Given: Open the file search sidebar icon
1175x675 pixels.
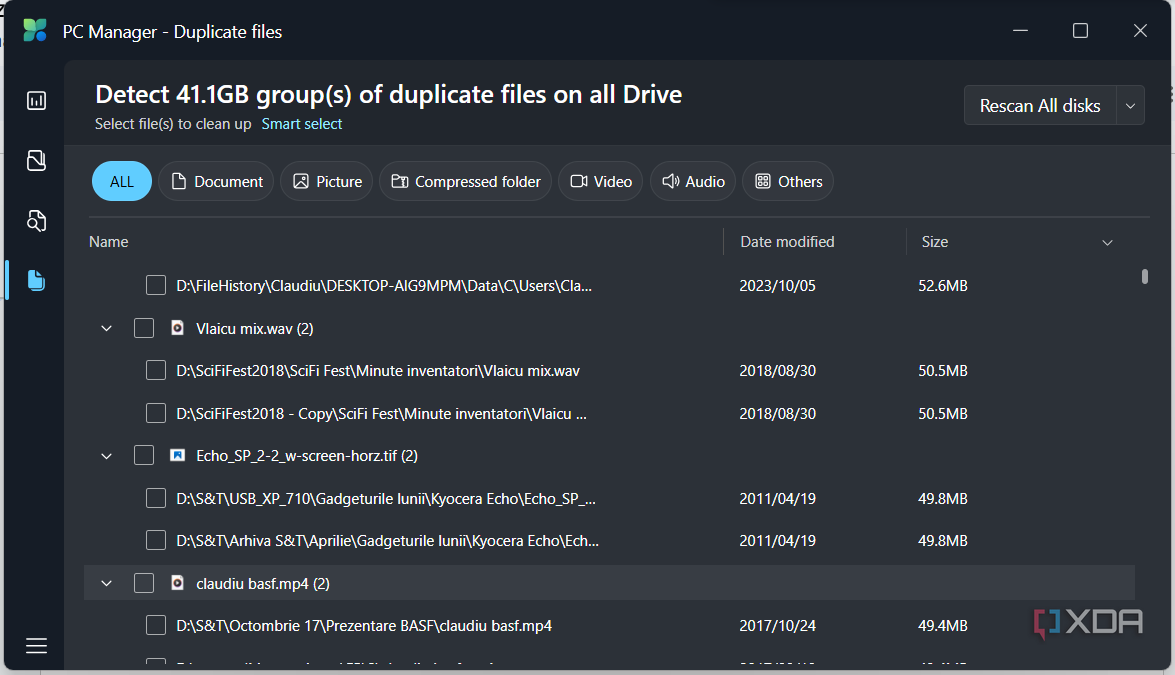Looking at the screenshot, I should [36, 220].
